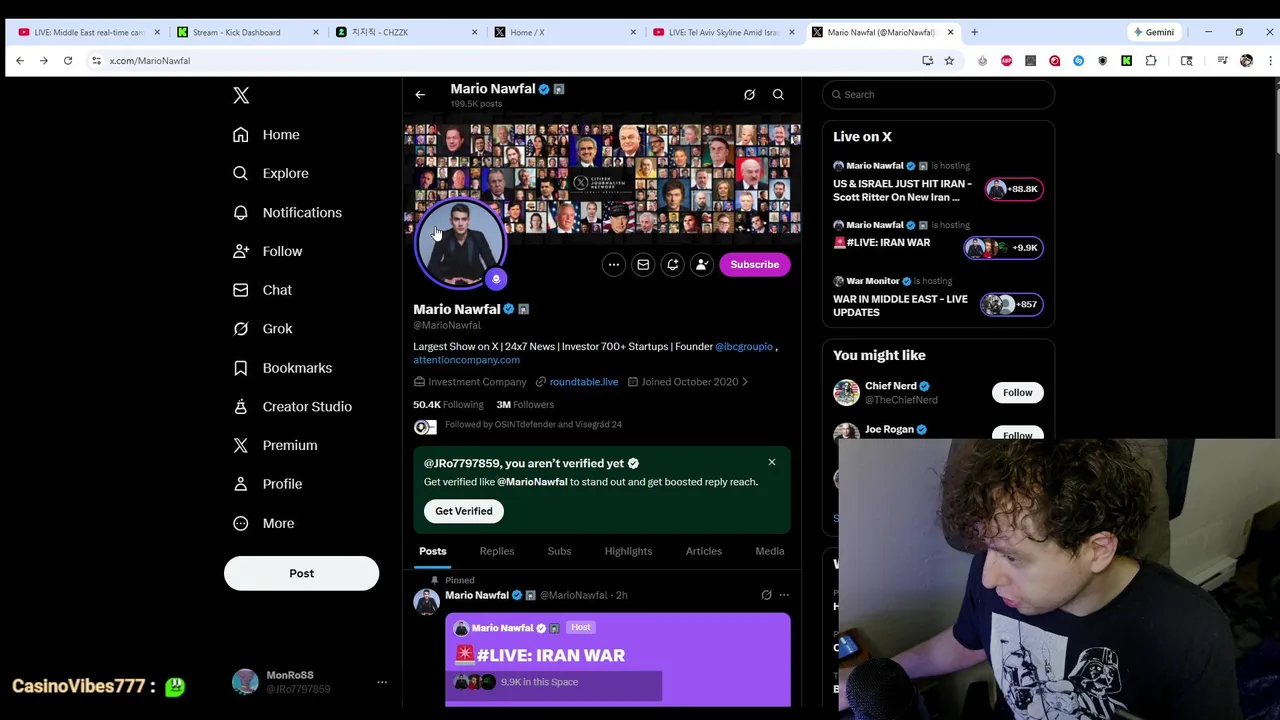1280x720 pixels.
Task: Click the Search input field
Action: click(938, 94)
